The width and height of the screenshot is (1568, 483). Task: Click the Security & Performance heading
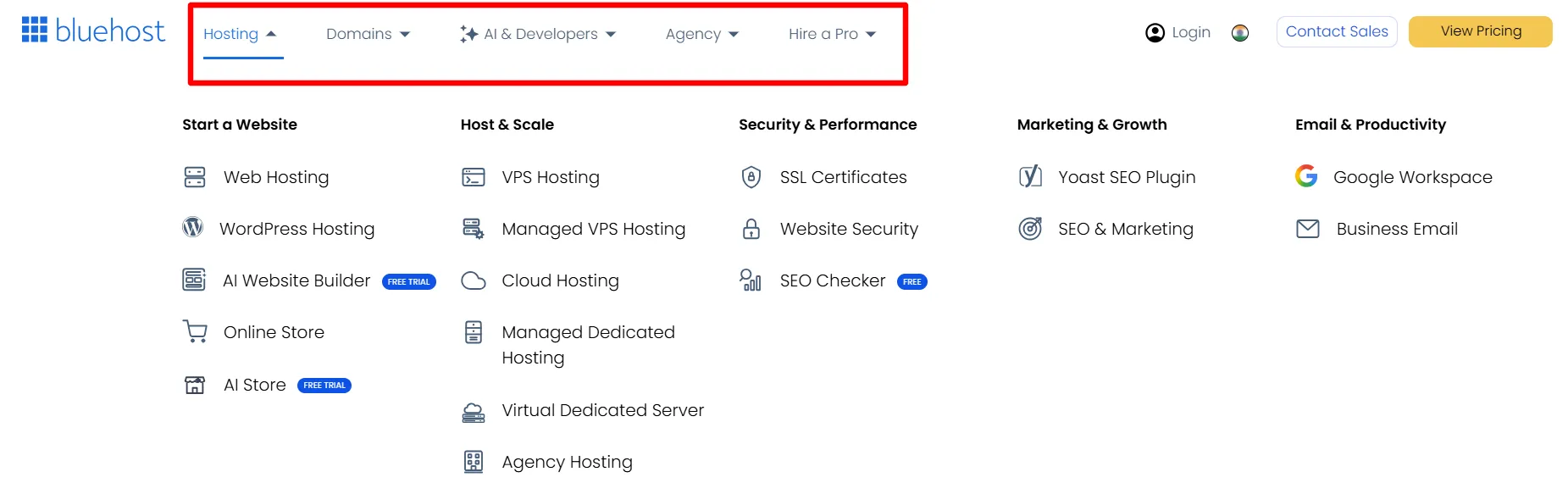[x=828, y=125]
